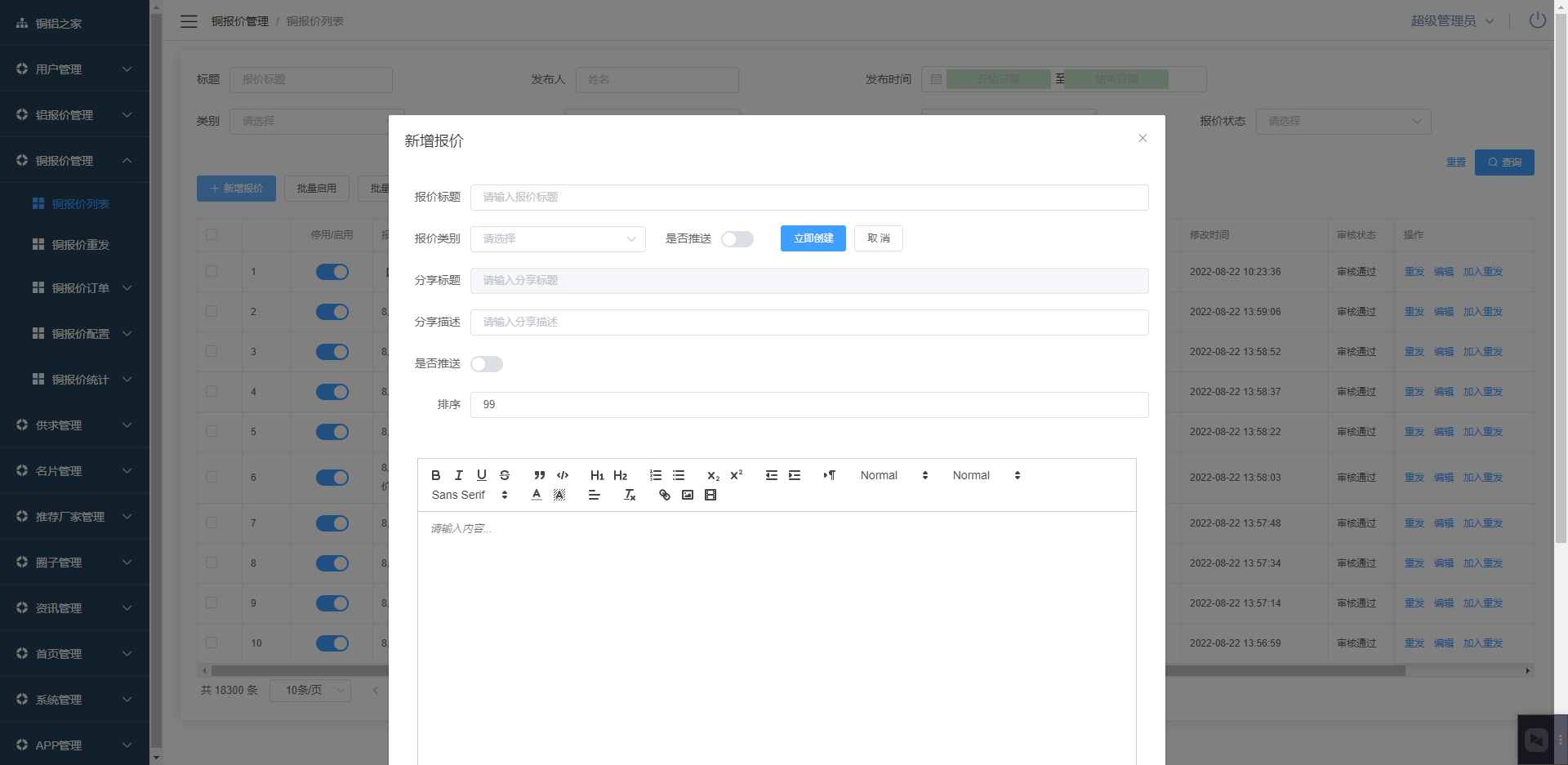The image size is (1568, 765).
Task: Disable the switch for row 1
Action: [x=332, y=272]
